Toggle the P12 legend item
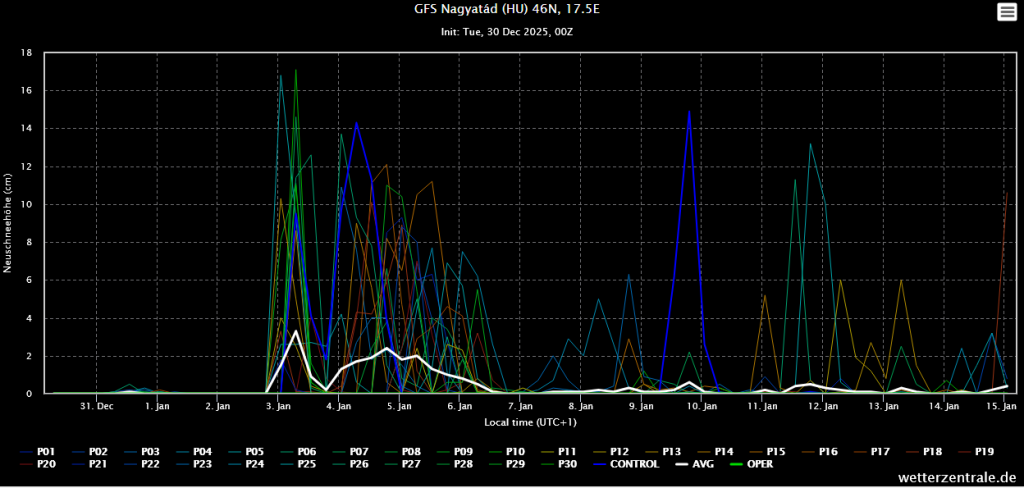Image resolution: width=1024 pixels, height=488 pixels. [x=618, y=452]
